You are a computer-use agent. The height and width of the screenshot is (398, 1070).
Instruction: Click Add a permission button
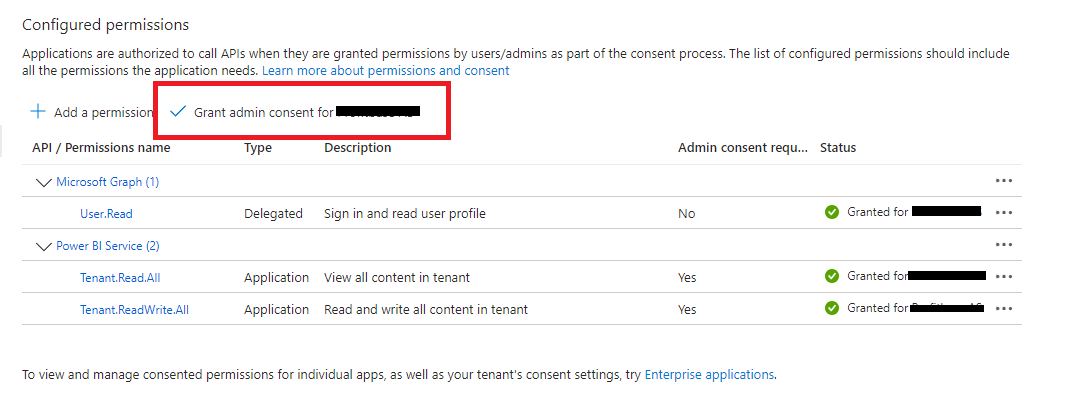[x=92, y=112]
